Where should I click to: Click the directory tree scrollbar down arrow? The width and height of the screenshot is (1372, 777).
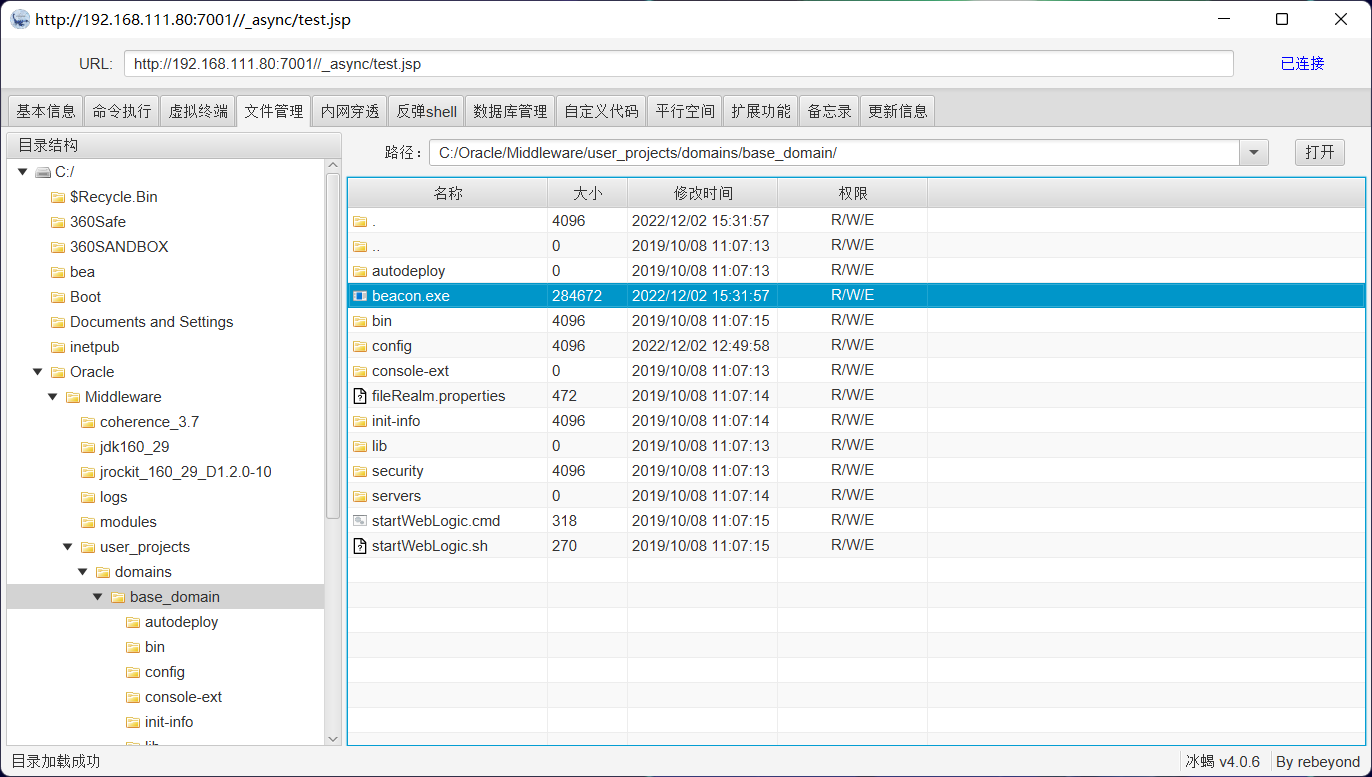coord(333,738)
